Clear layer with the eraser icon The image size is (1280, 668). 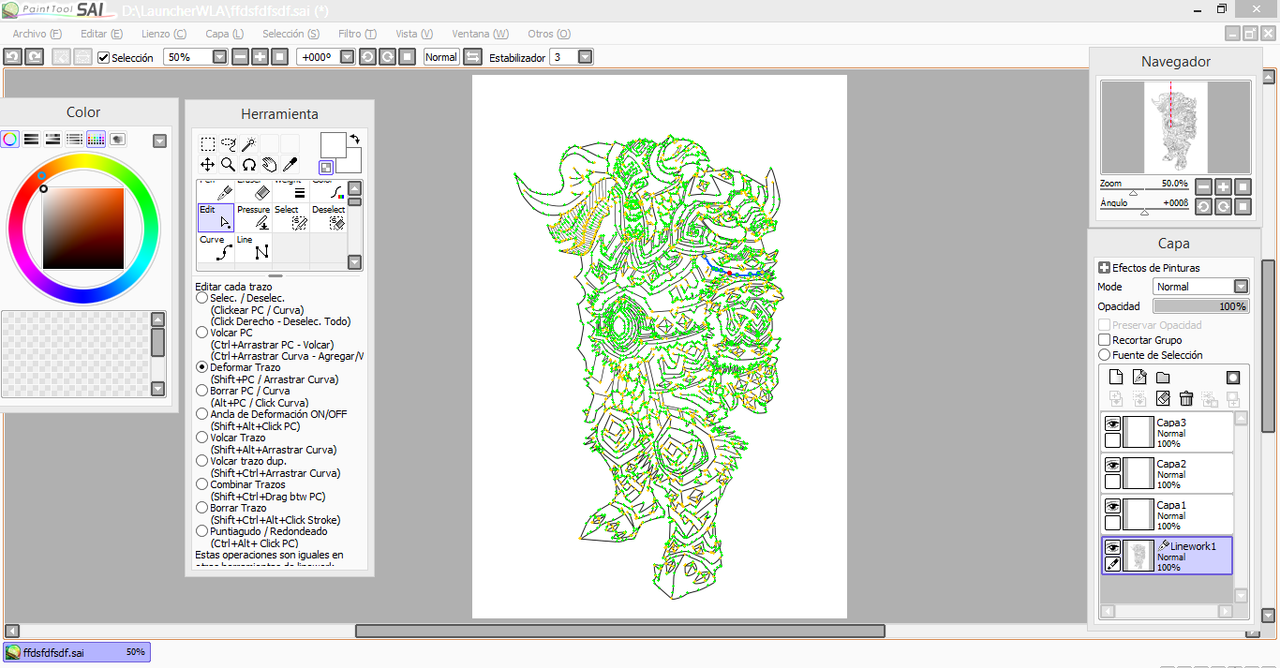click(x=1163, y=399)
